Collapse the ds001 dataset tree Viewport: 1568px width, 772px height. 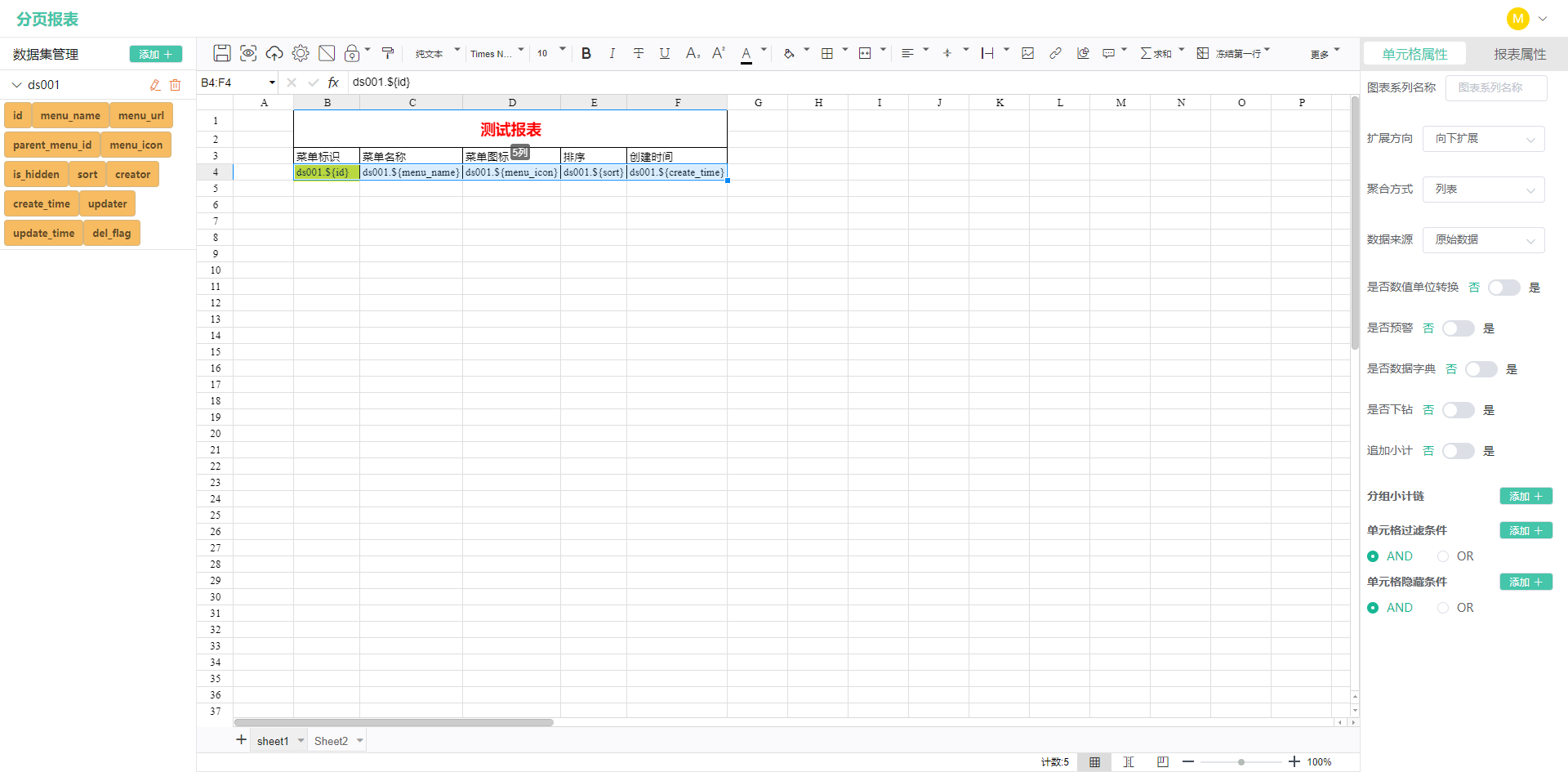tap(16, 85)
